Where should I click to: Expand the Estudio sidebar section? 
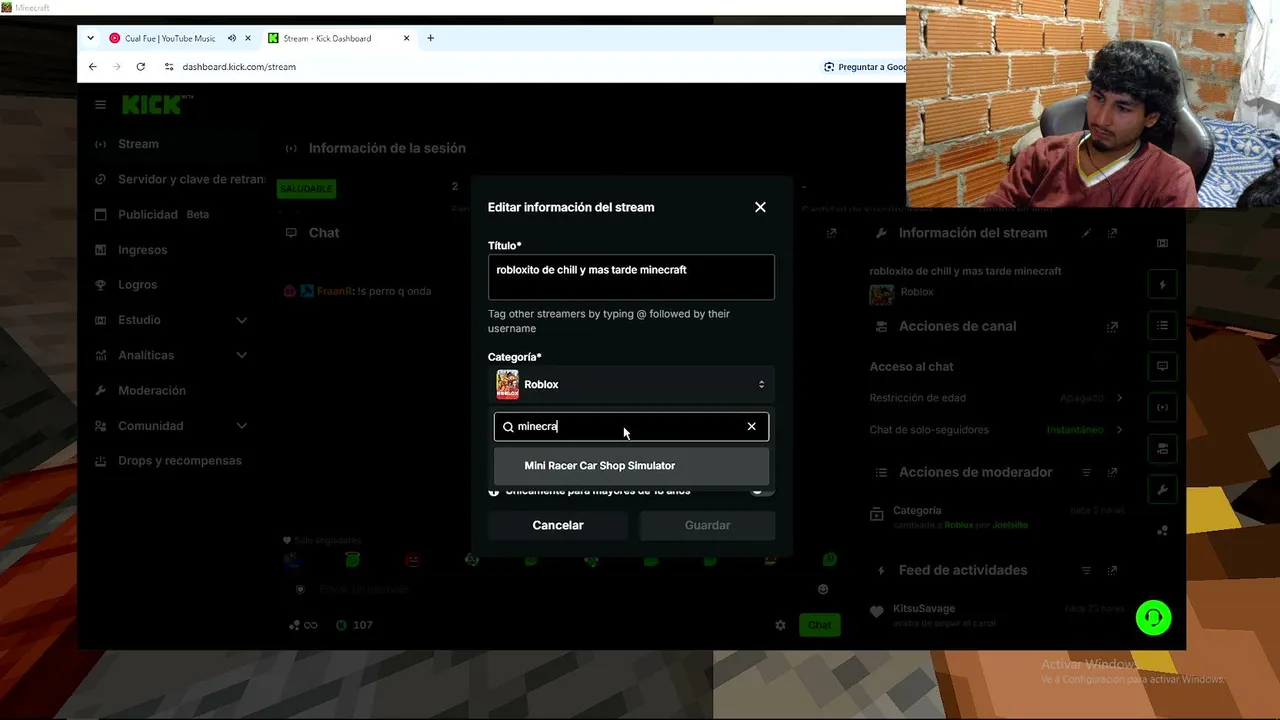coord(172,320)
